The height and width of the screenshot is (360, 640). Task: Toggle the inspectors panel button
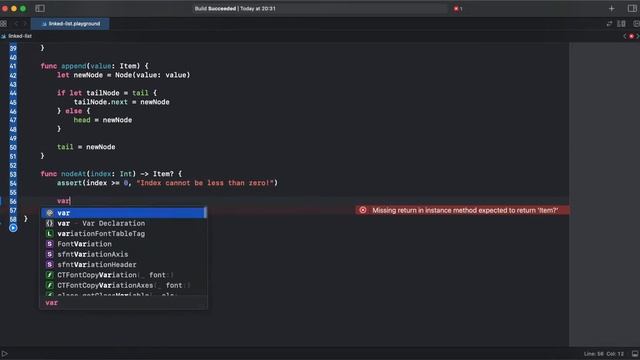(632, 8)
